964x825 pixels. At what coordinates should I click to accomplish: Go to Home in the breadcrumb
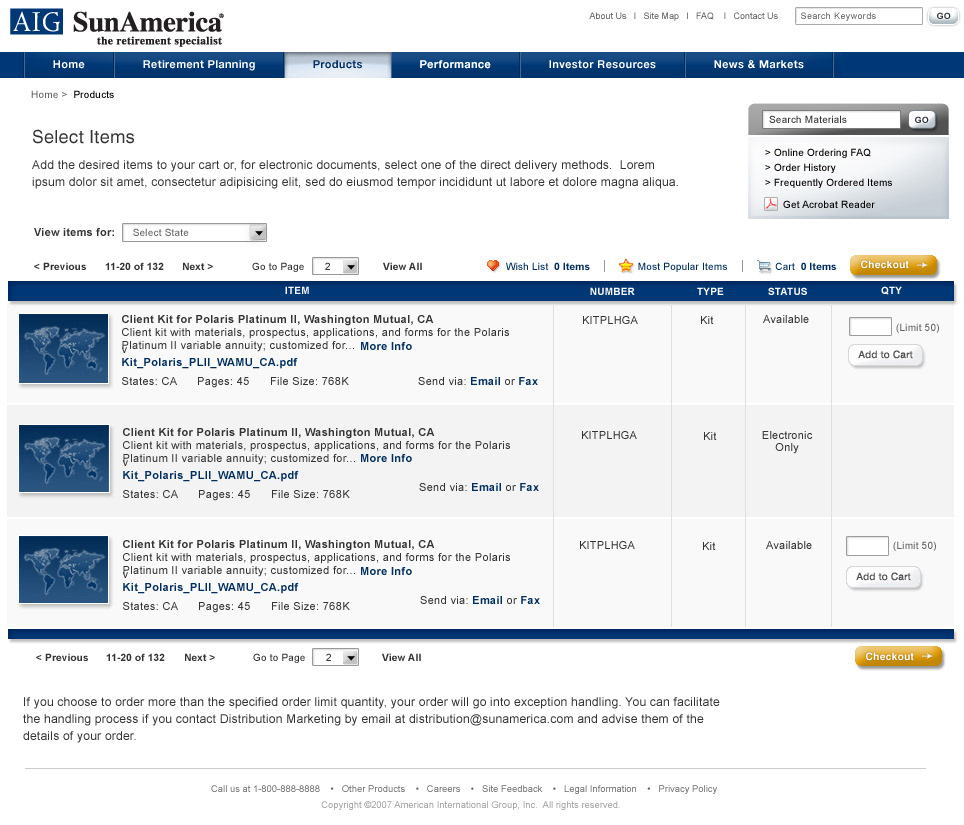(44, 95)
